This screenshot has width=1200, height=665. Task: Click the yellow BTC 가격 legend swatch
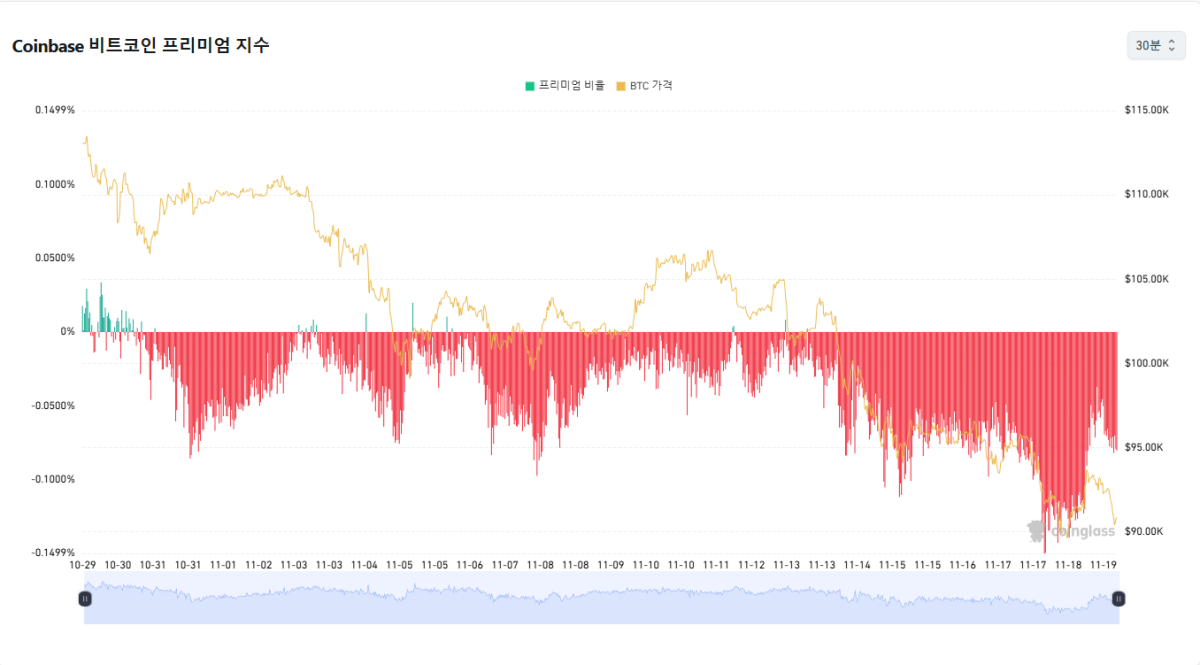click(620, 86)
